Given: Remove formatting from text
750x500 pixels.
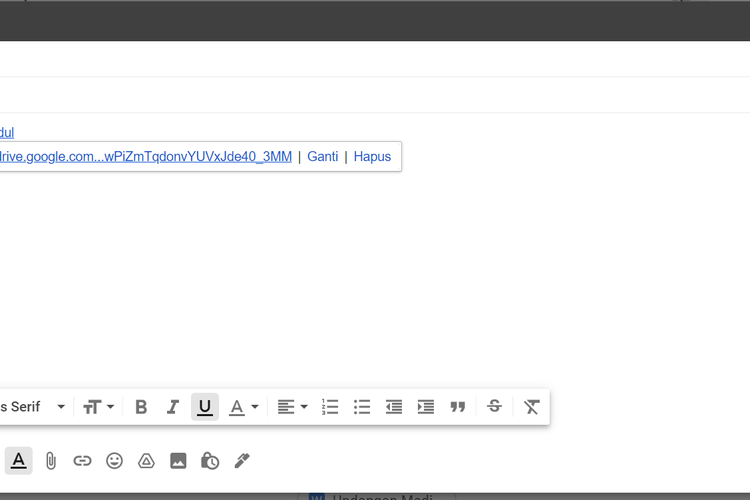Looking at the screenshot, I should point(532,407).
